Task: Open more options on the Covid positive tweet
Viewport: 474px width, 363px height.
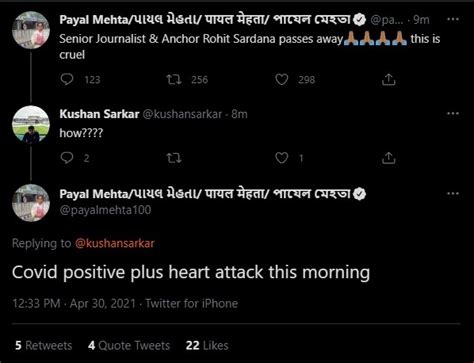Action: point(453,194)
